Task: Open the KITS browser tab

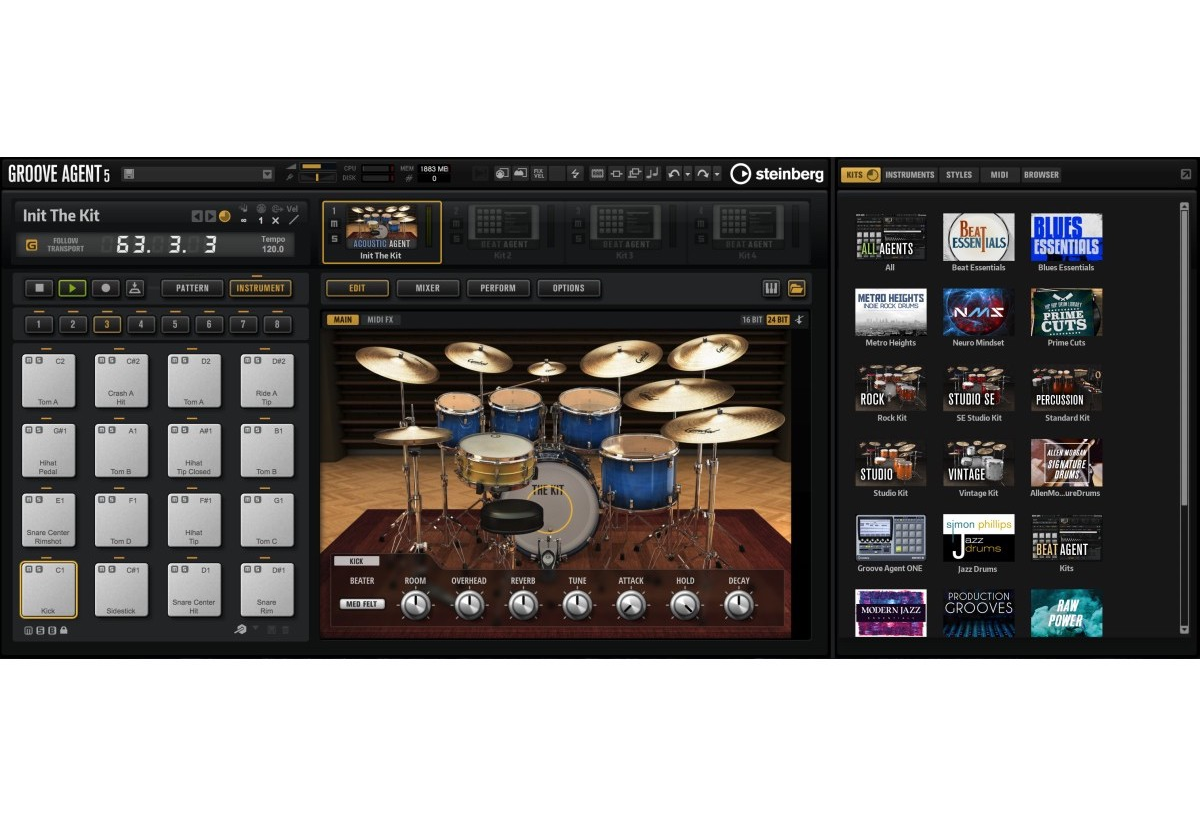Action: pos(861,175)
